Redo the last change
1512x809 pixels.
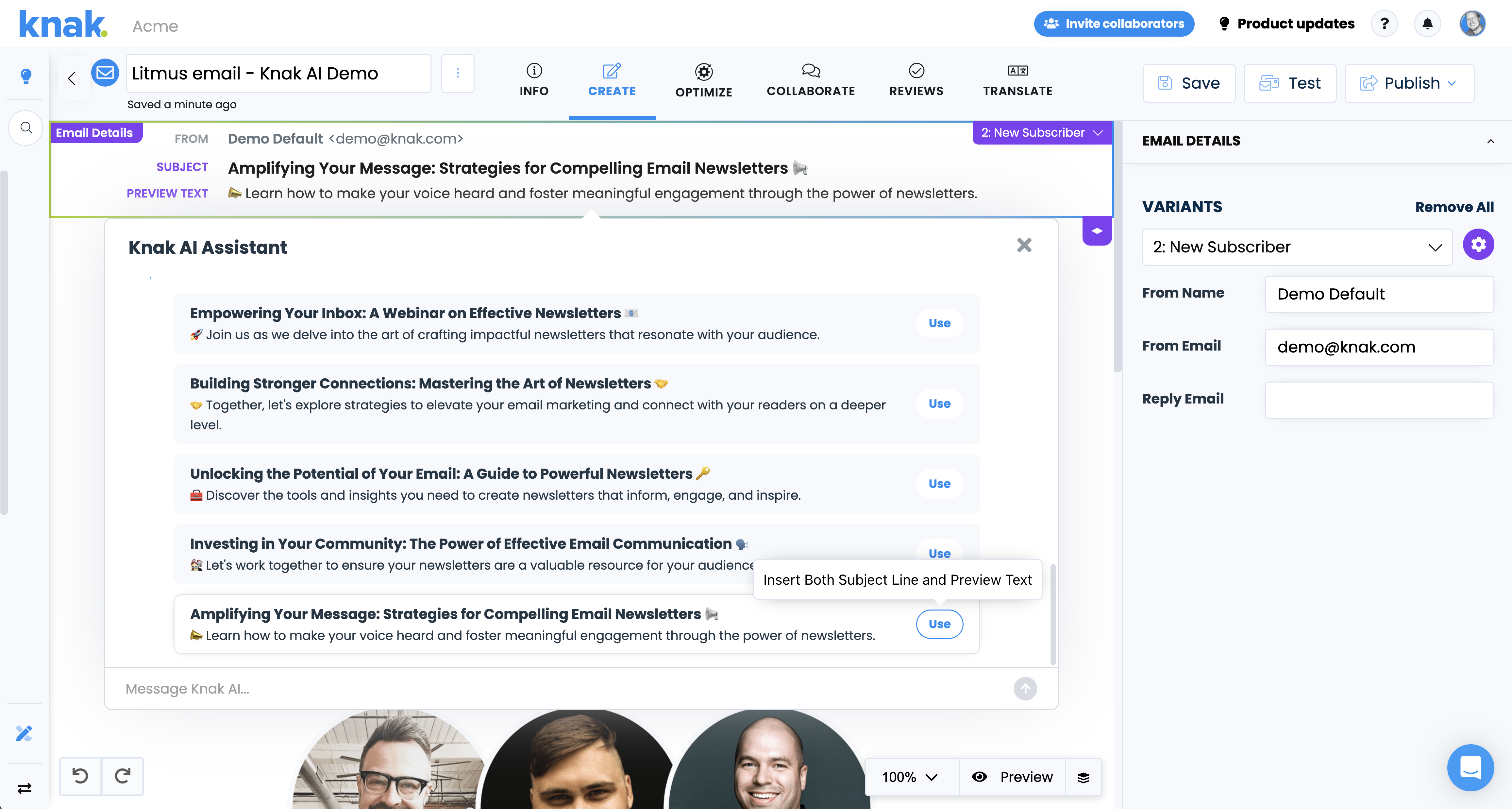tap(123, 776)
